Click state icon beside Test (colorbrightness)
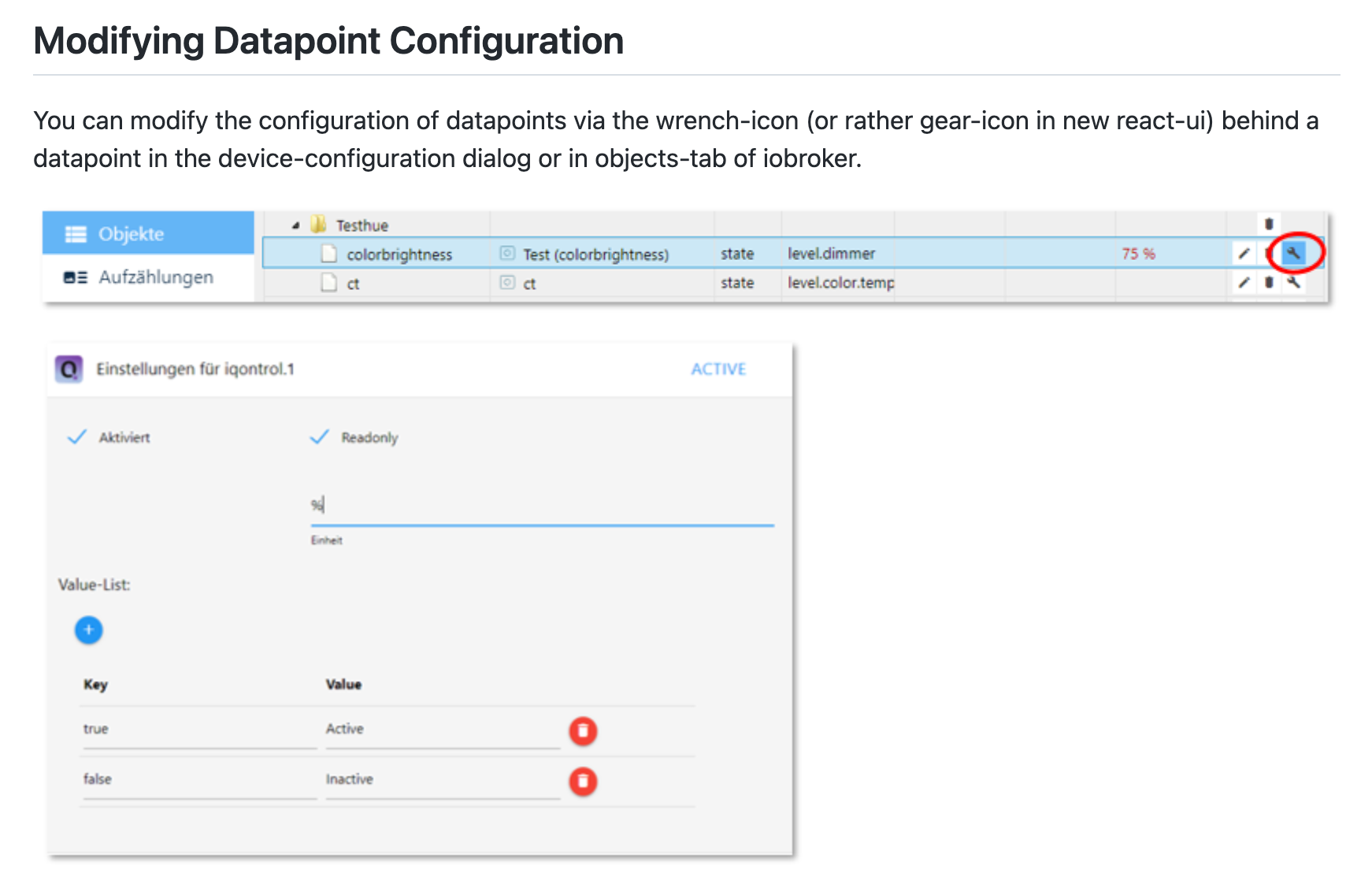Image resolution: width=1372 pixels, height=881 pixels. tap(508, 254)
